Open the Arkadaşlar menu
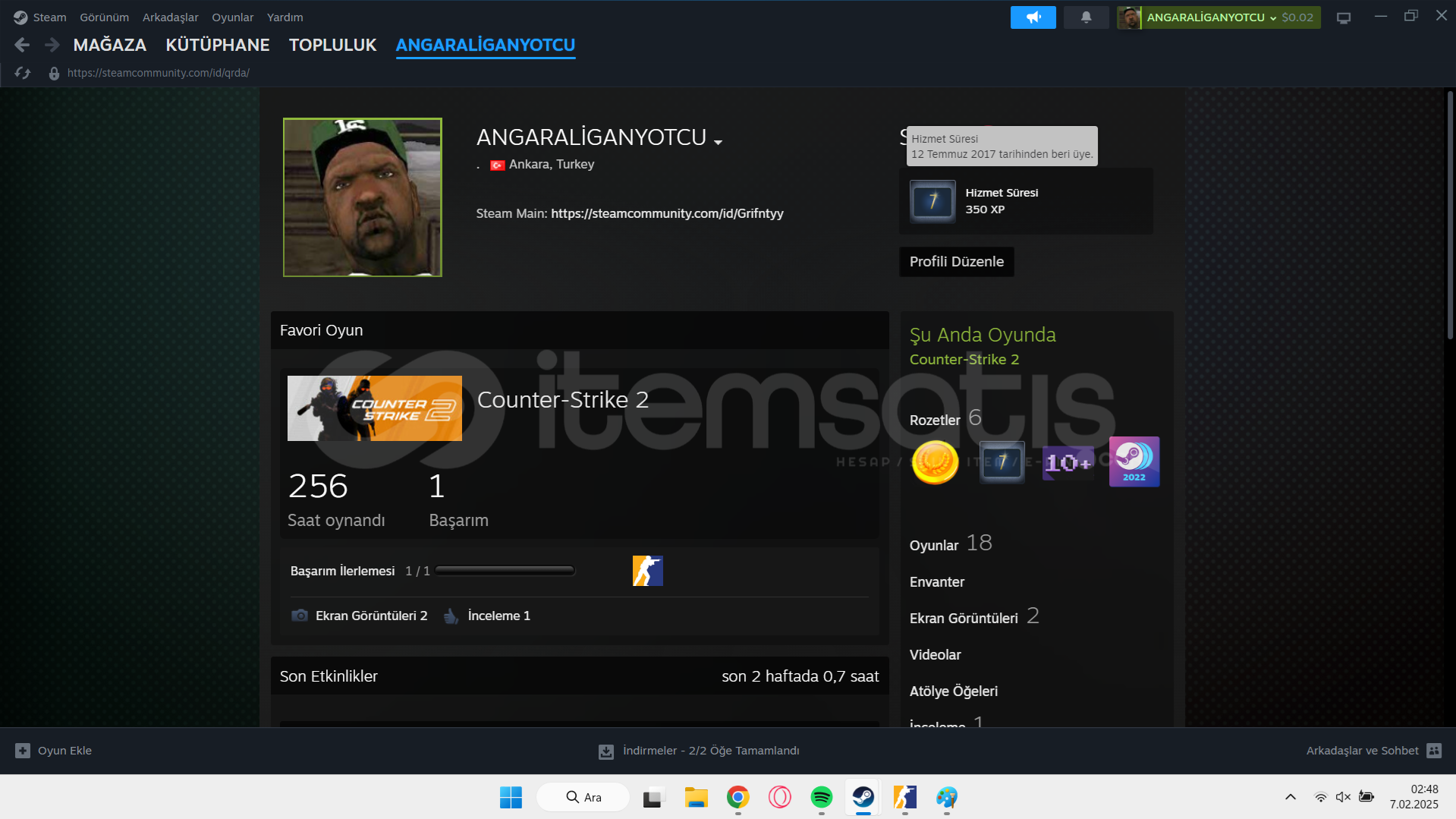This screenshot has height=819, width=1456. point(170,17)
